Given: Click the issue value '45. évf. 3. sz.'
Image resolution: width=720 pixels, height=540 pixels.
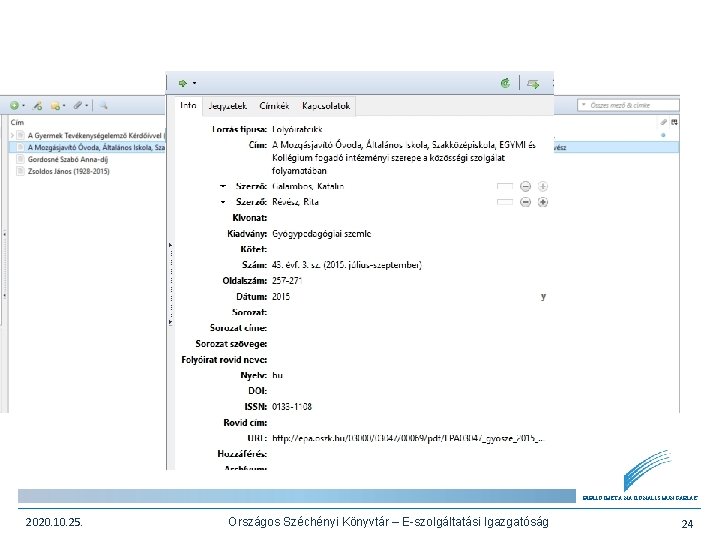Looking at the screenshot, I should tap(347, 265).
